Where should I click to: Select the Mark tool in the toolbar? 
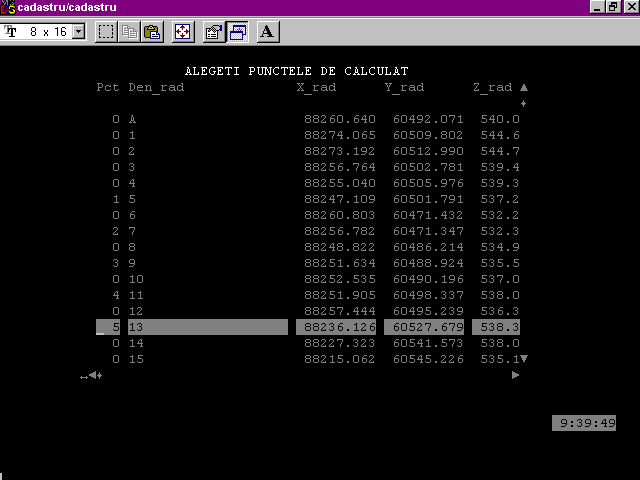click(106, 32)
